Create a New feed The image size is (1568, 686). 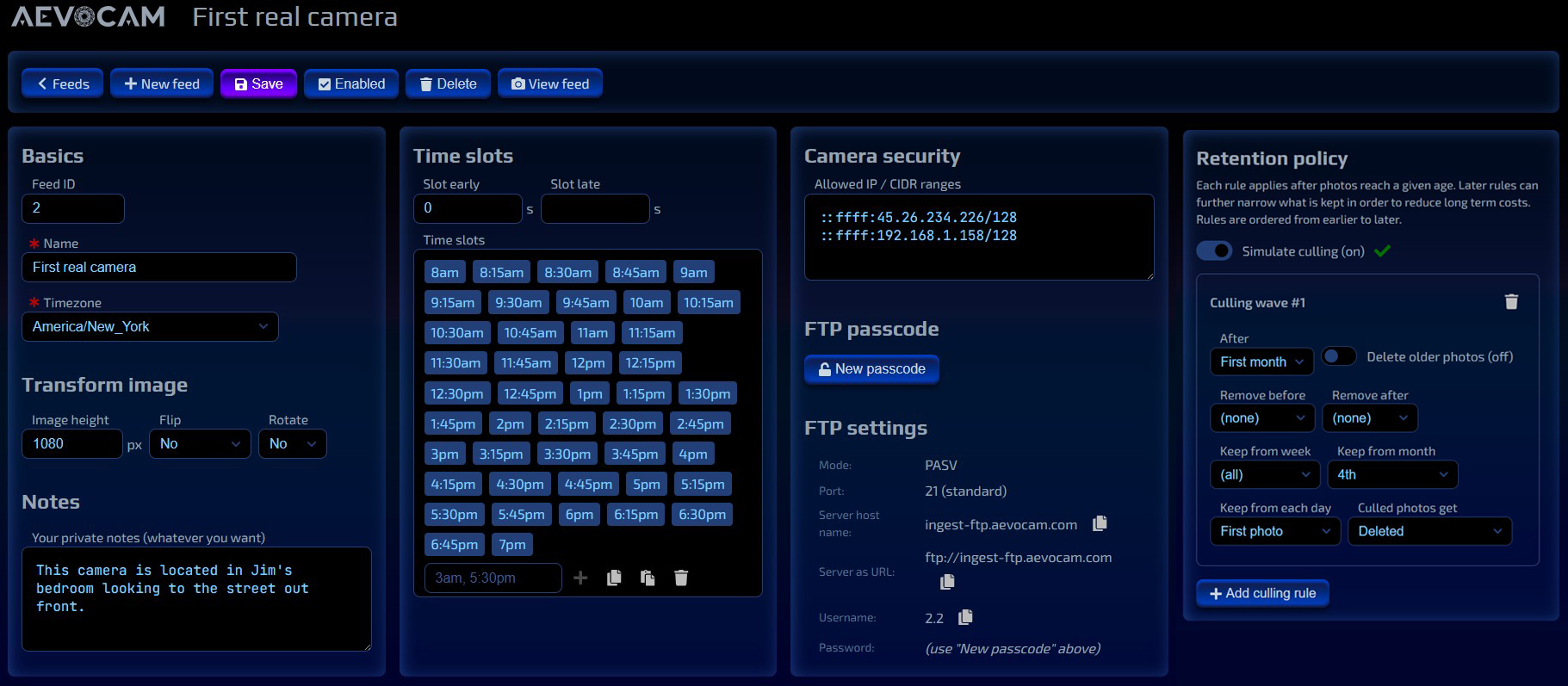pyautogui.click(x=162, y=83)
